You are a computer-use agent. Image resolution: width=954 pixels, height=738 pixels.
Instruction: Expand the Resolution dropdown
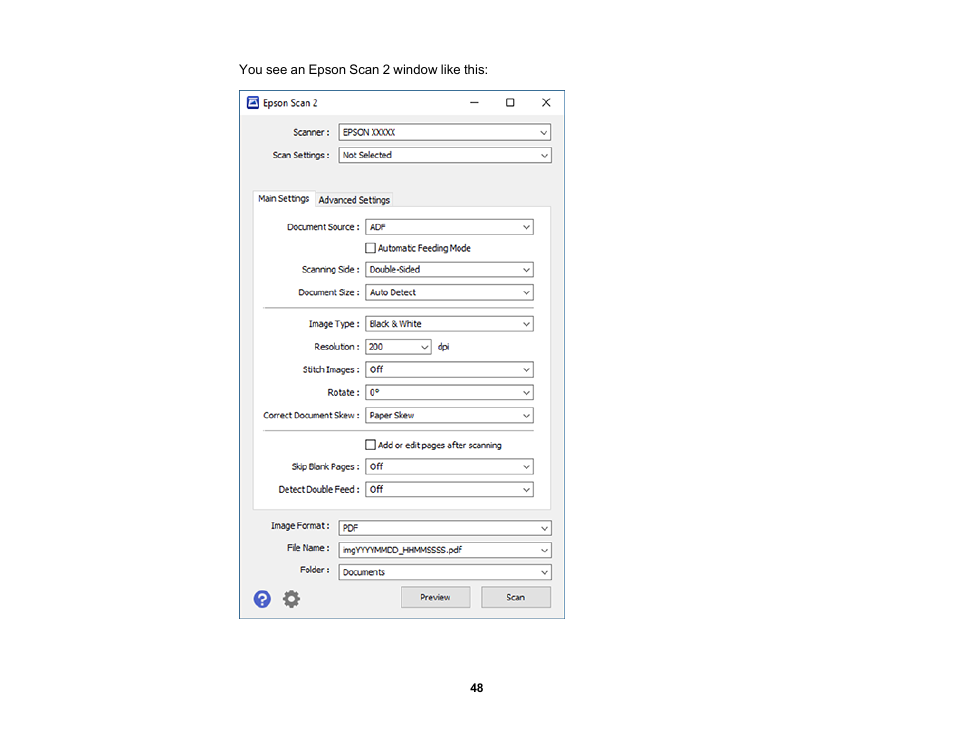click(x=399, y=347)
